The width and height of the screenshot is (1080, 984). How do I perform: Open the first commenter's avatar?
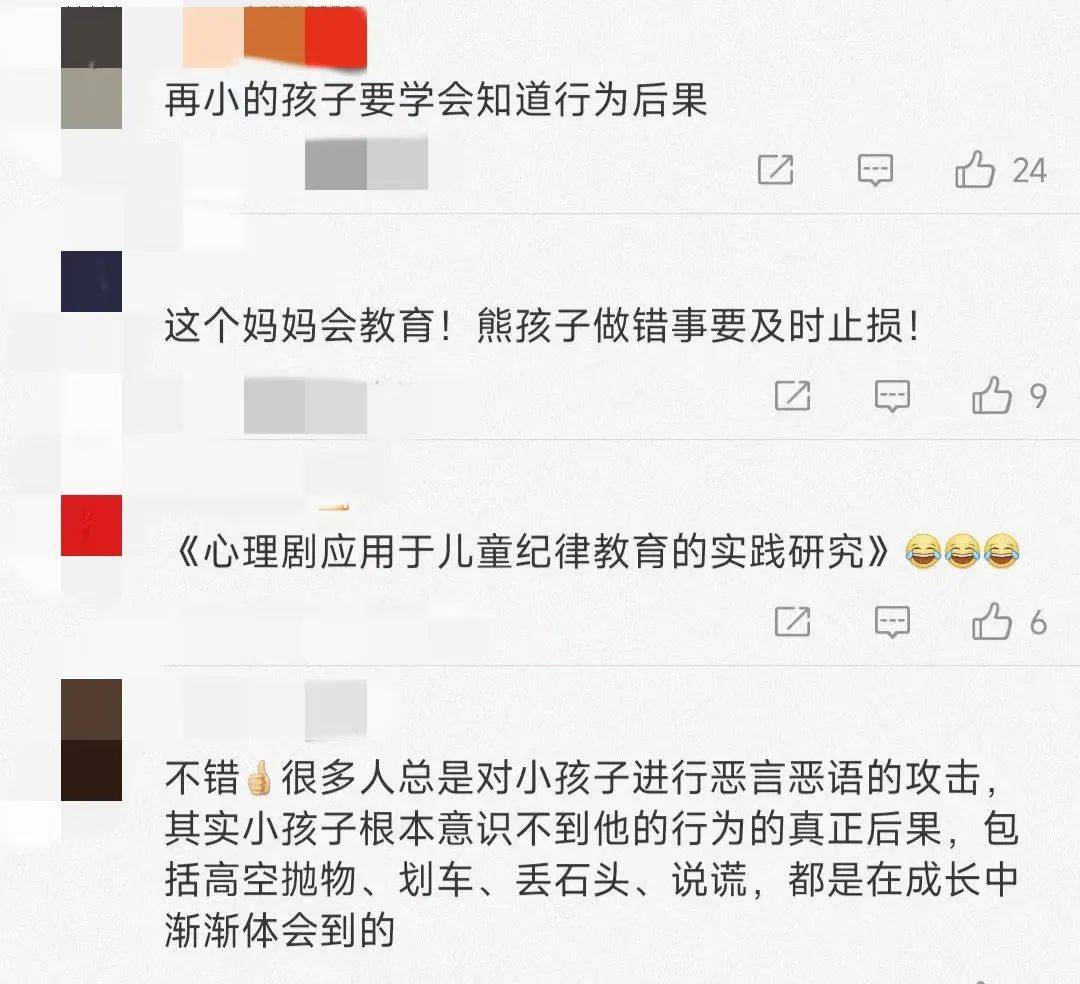point(92,68)
